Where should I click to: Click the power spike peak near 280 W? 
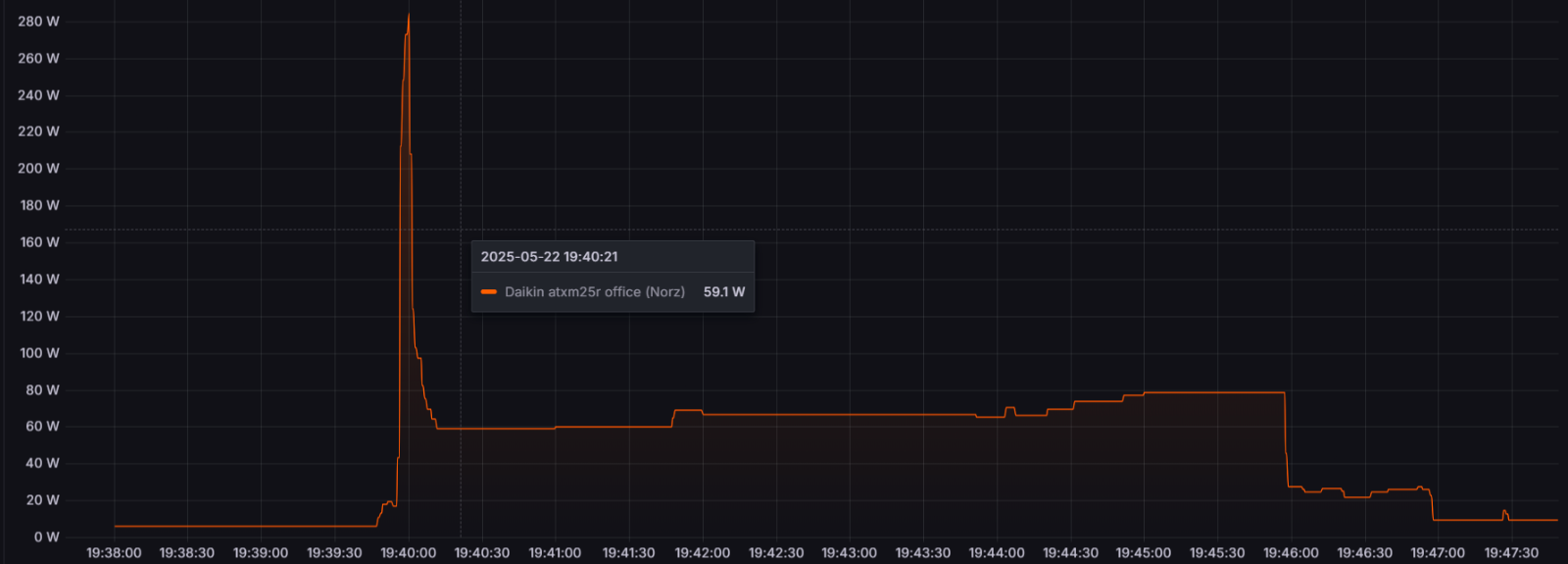point(409,15)
